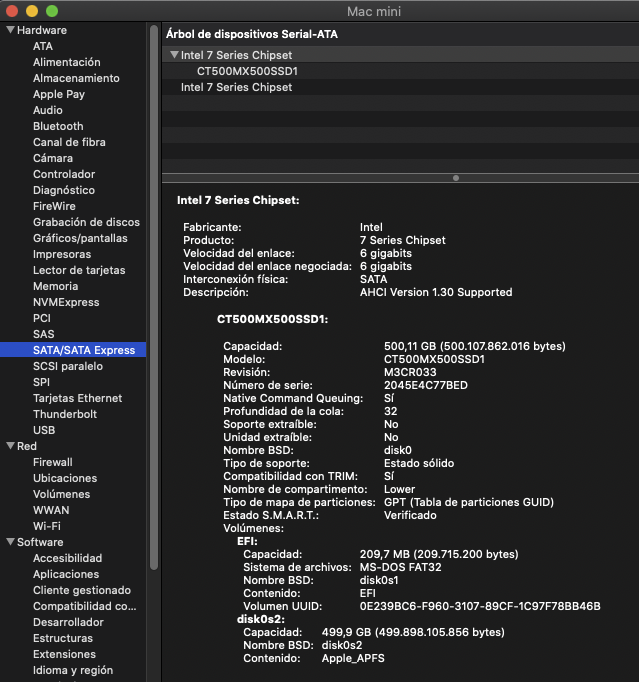
Task: Open Wi-Fi in the sidebar
Action: pyautogui.click(x=47, y=526)
